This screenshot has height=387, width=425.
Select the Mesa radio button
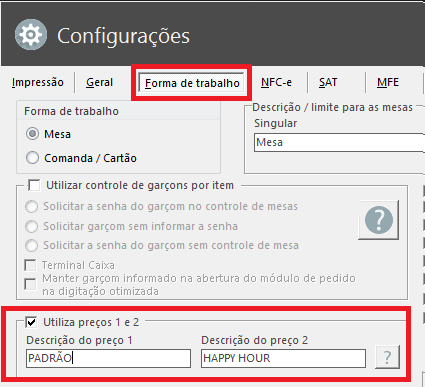click(x=32, y=134)
